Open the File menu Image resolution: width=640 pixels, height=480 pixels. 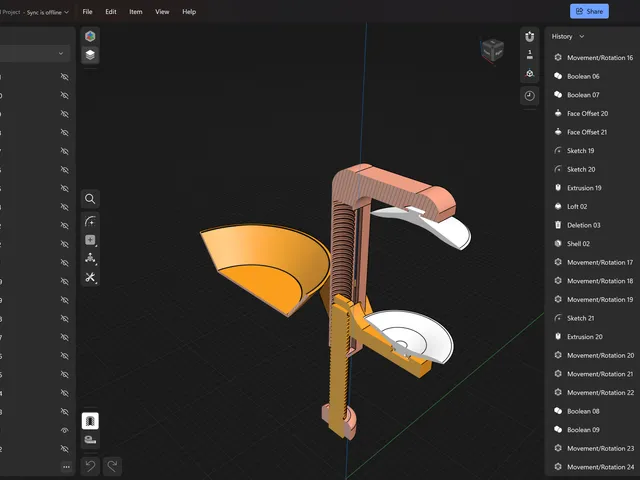pos(87,12)
